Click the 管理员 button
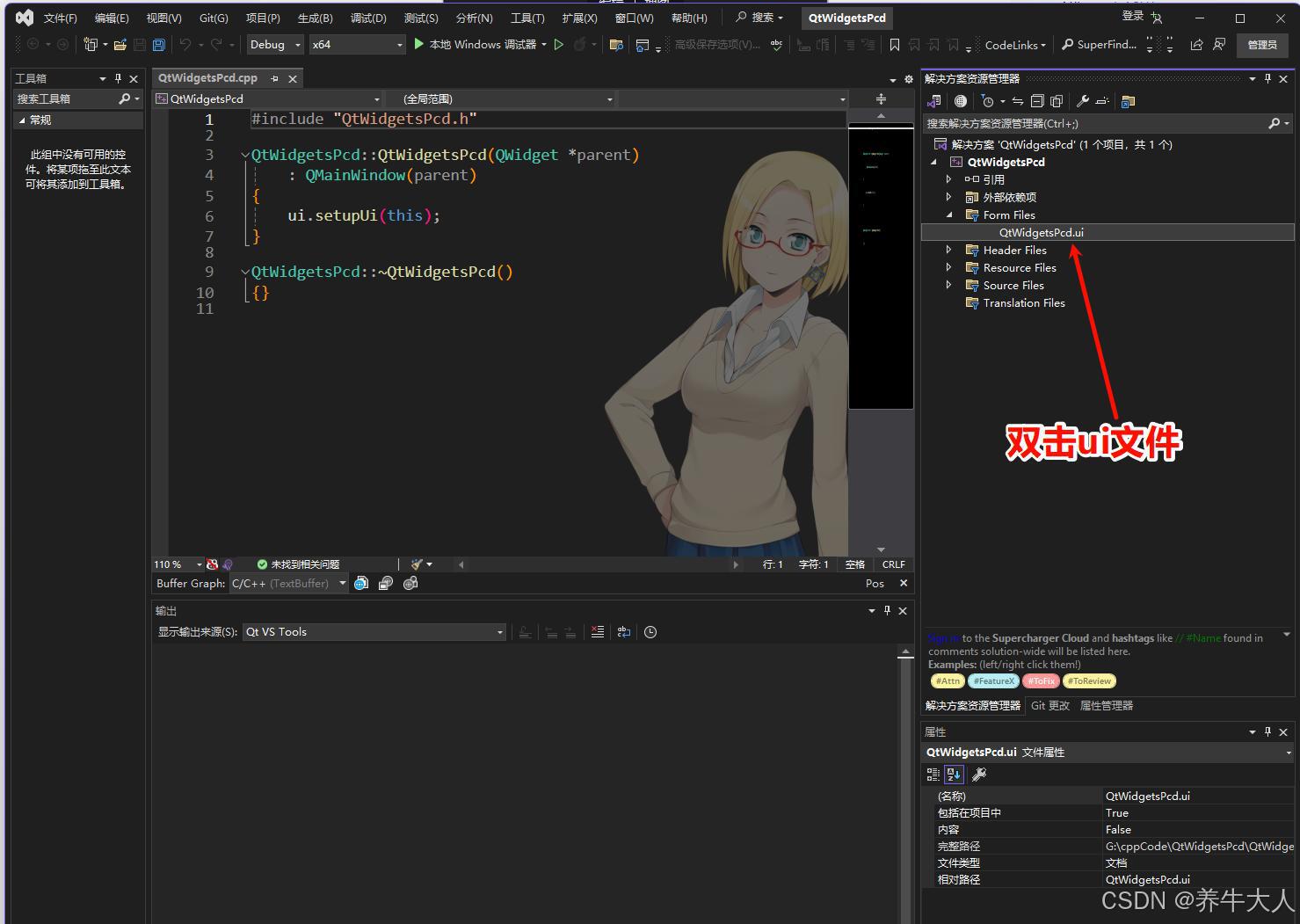 [x=1262, y=44]
